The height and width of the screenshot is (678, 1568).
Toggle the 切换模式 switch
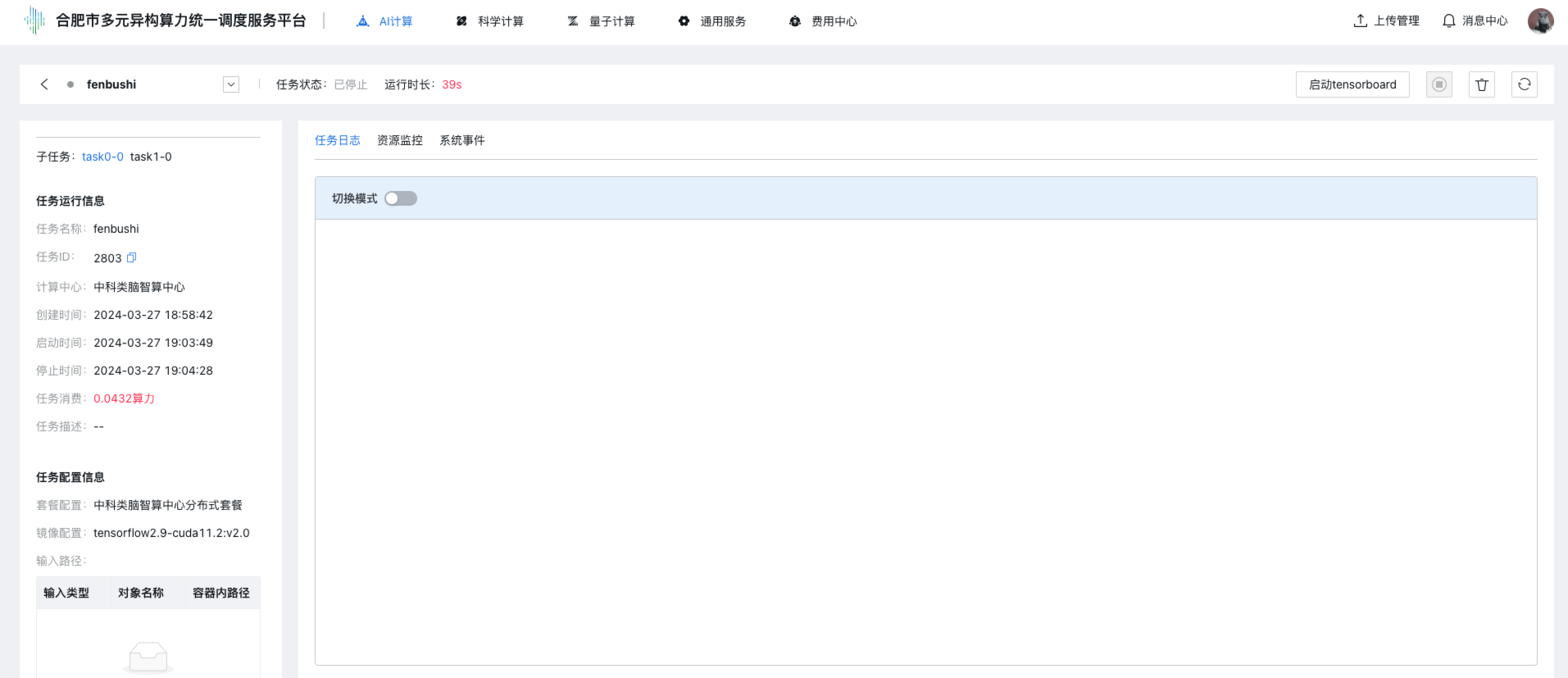click(x=401, y=198)
